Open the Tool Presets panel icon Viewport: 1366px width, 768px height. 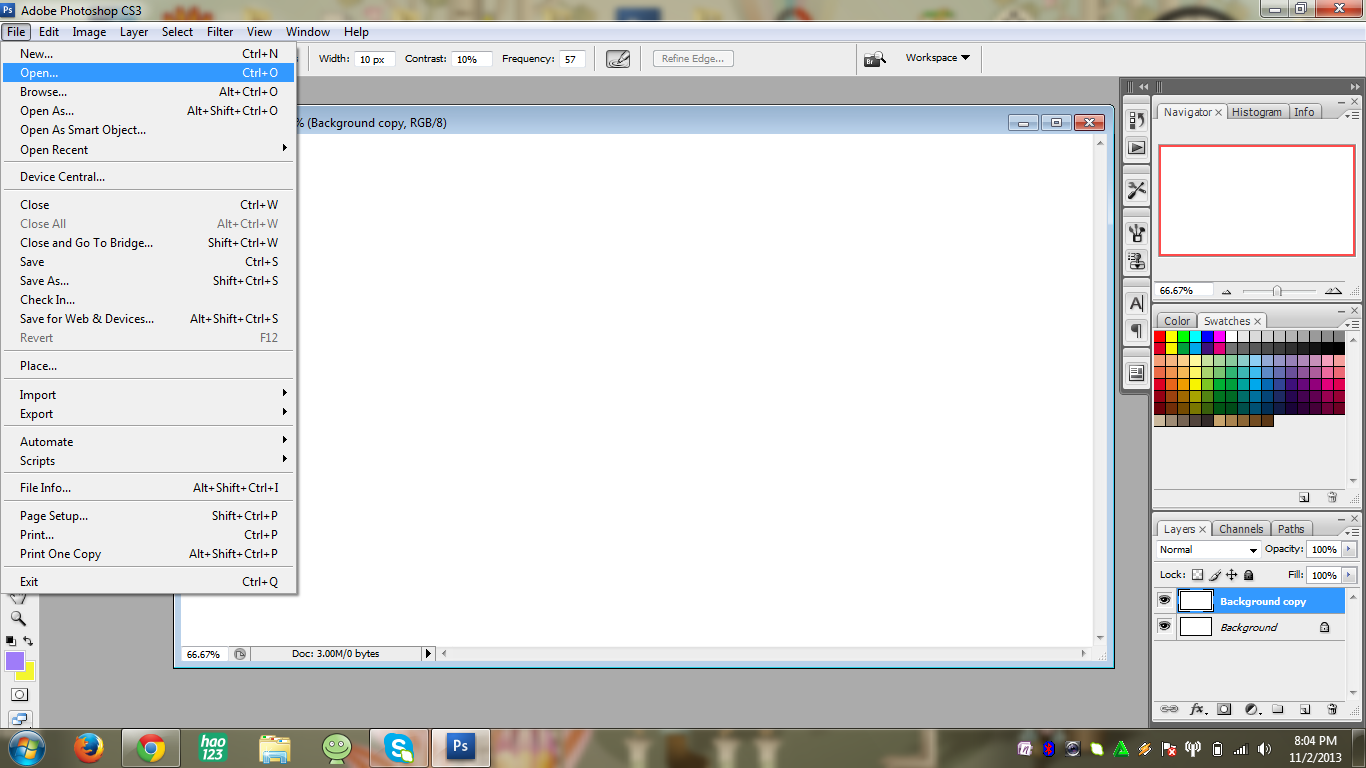1137,189
